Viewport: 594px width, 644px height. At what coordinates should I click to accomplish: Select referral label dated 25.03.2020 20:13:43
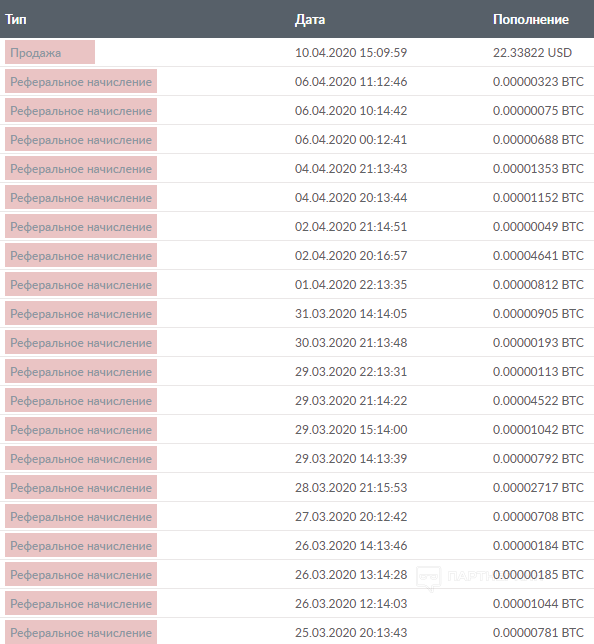click(81, 632)
